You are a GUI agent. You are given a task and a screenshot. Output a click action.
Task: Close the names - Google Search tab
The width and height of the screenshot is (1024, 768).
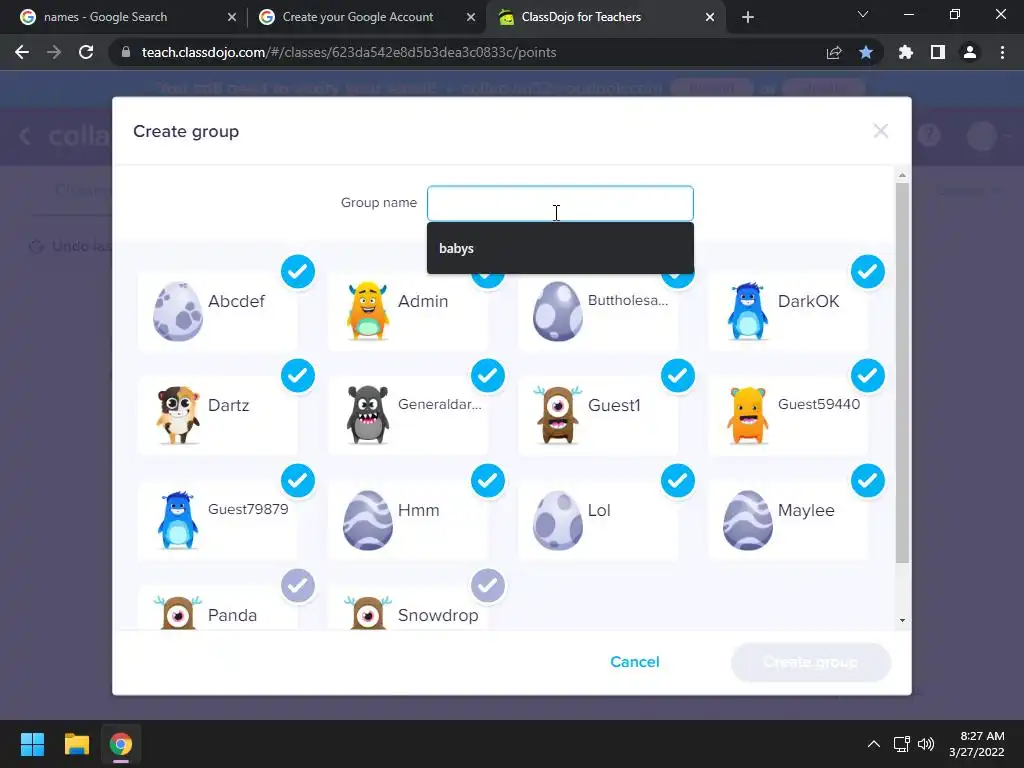(231, 17)
